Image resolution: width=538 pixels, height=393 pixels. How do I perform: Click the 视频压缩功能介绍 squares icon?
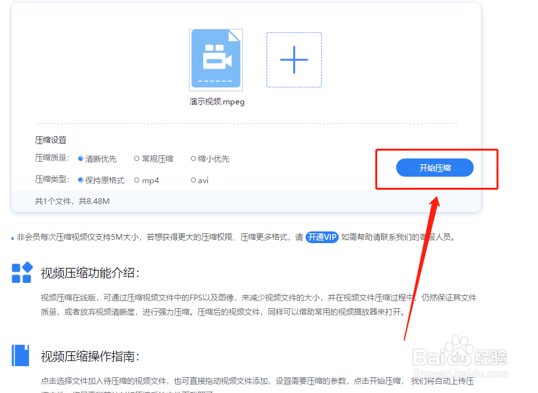pyautogui.click(x=22, y=273)
